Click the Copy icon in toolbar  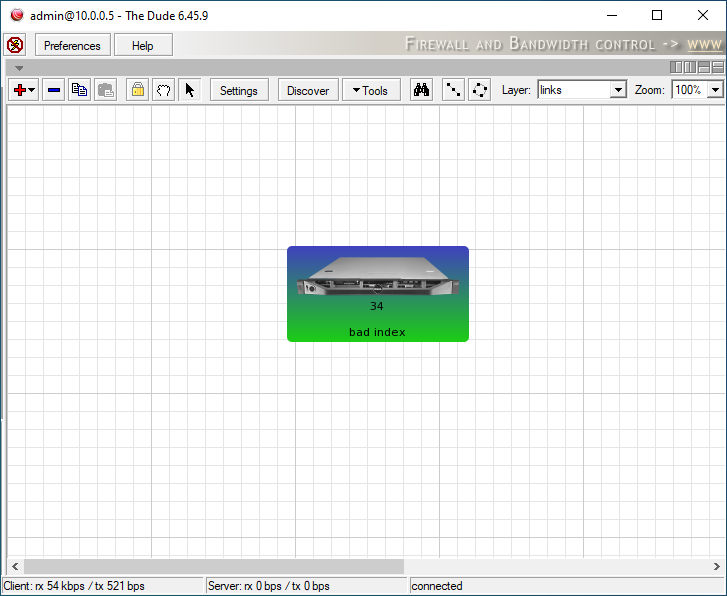(80, 90)
